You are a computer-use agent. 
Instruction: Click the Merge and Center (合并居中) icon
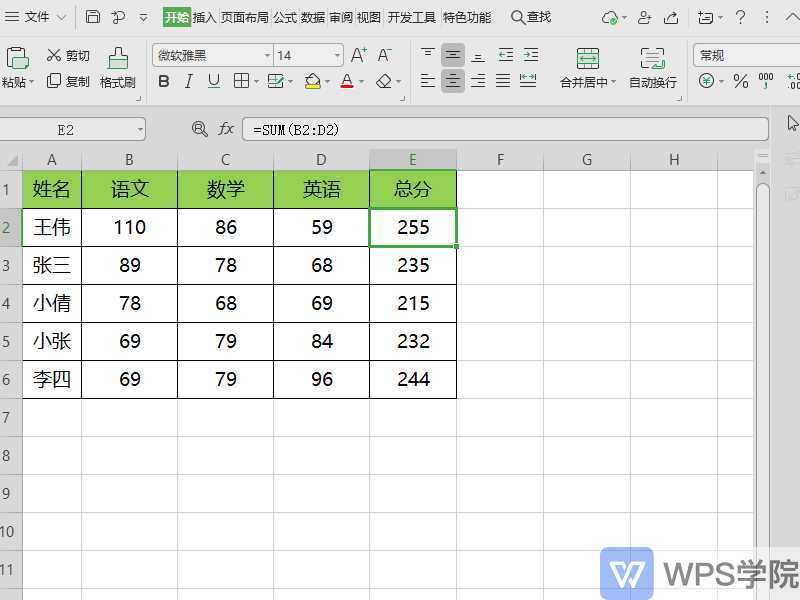588,58
